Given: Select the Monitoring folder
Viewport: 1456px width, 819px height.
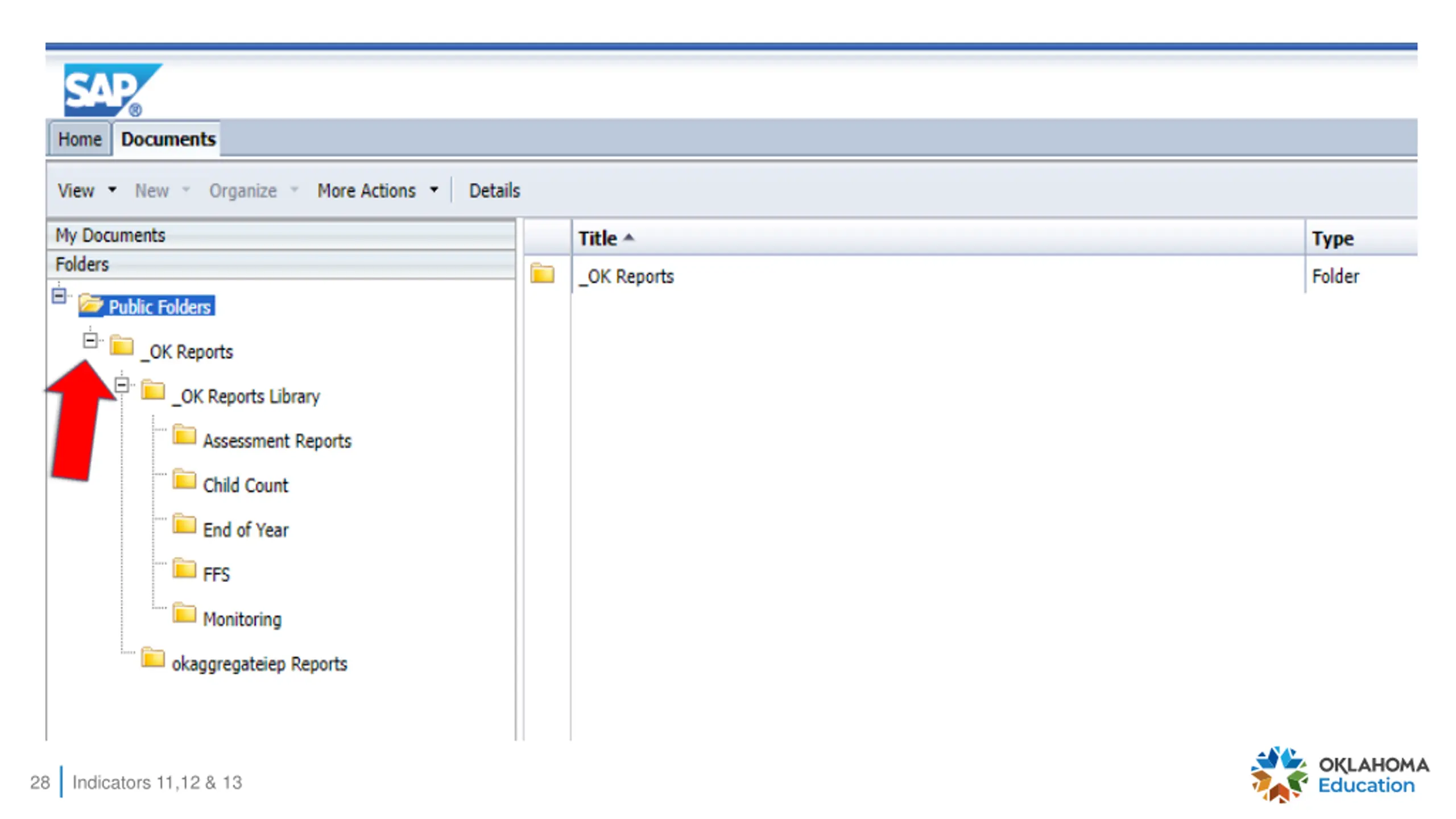Looking at the screenshot, I should point(242,619).
